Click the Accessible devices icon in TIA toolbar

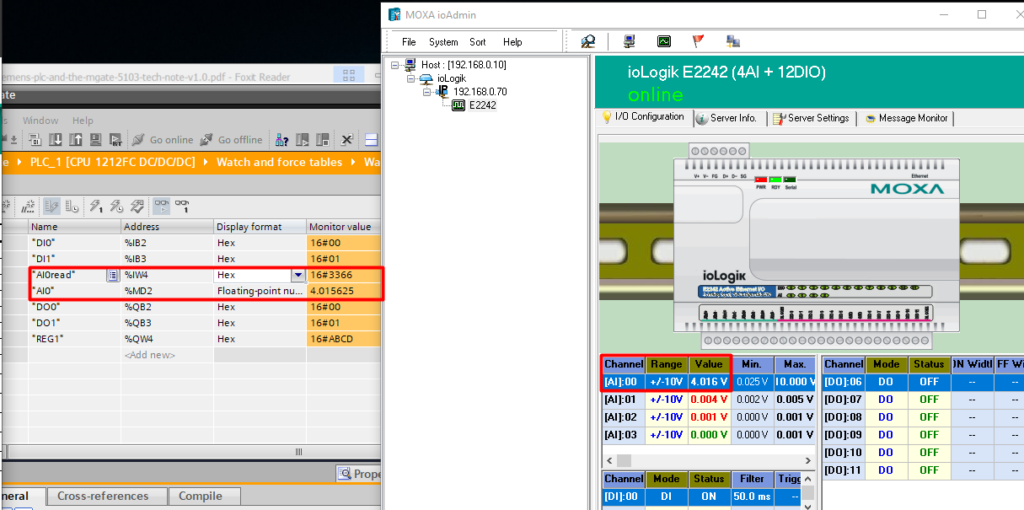click(x=283, y=140)
